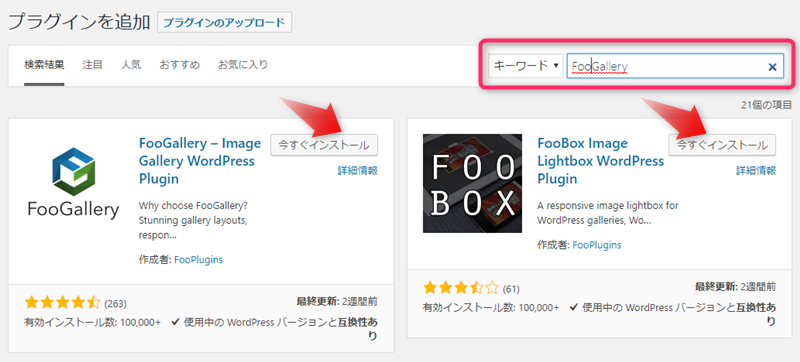The width and height of the screenshot is (800, 362).
Task: Click FooGallery's 最終更新: 2週間前 text
Action: 337,301
